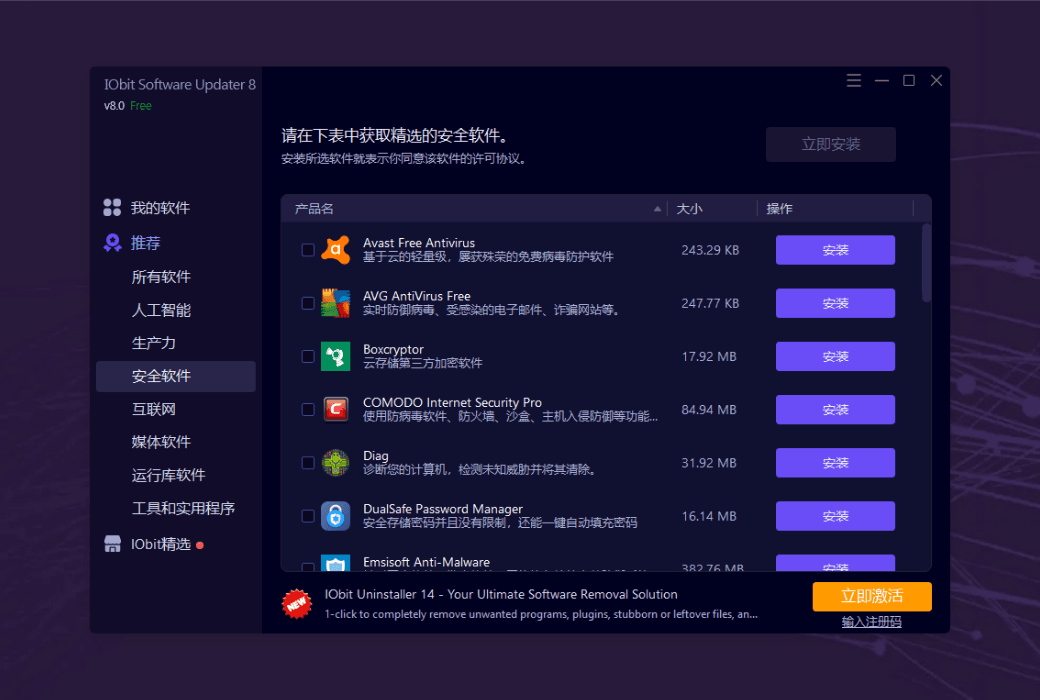The image size is (1040, 700).
Task: Click the software list vertical scrollbar
Action: [926, 263]
